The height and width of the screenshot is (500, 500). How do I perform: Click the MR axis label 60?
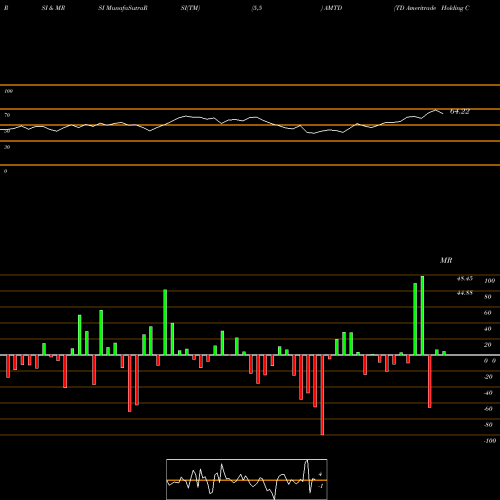click(x=488, y=313)
